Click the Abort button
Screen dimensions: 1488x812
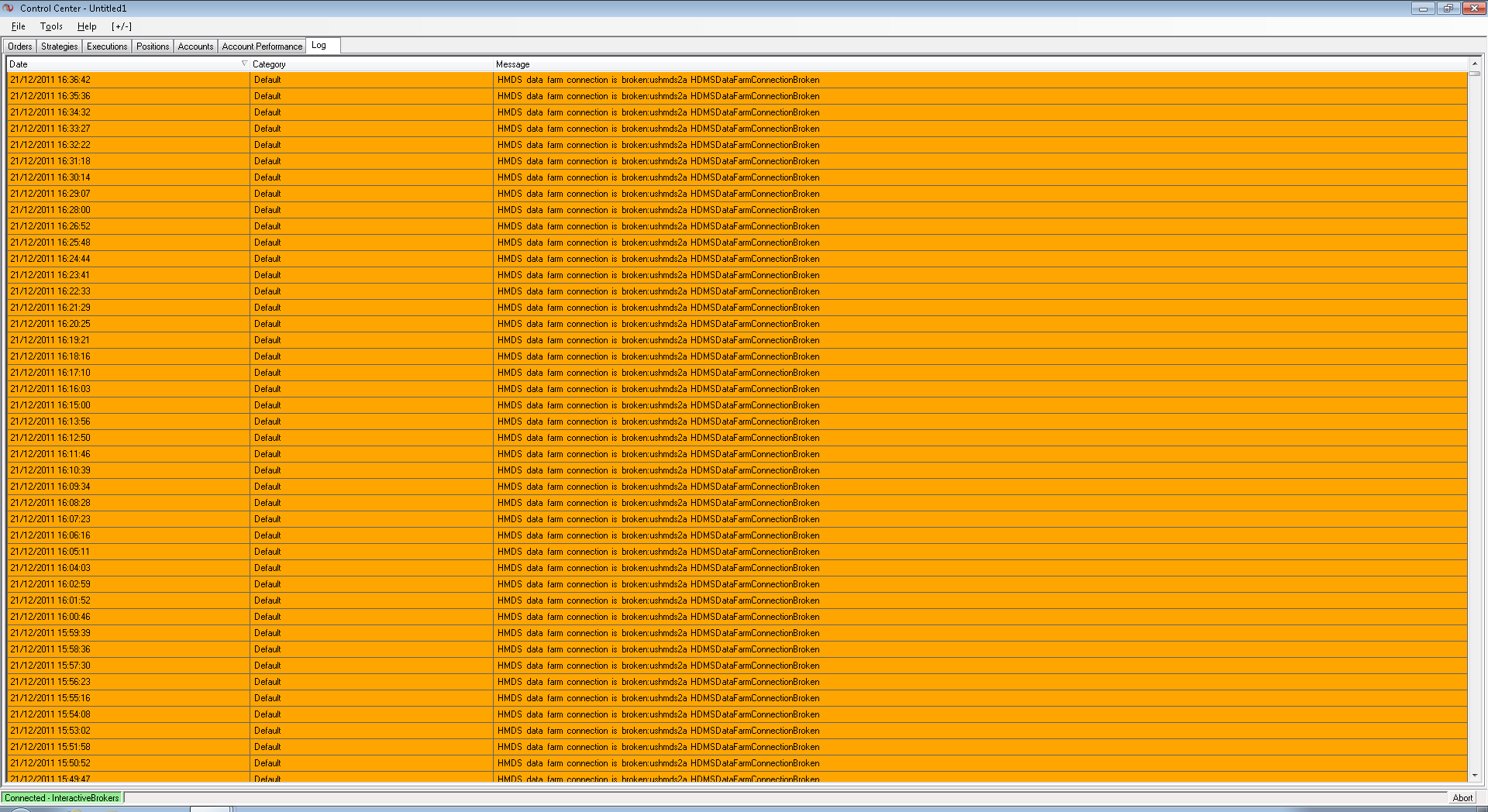click(x=1462, y=798)
